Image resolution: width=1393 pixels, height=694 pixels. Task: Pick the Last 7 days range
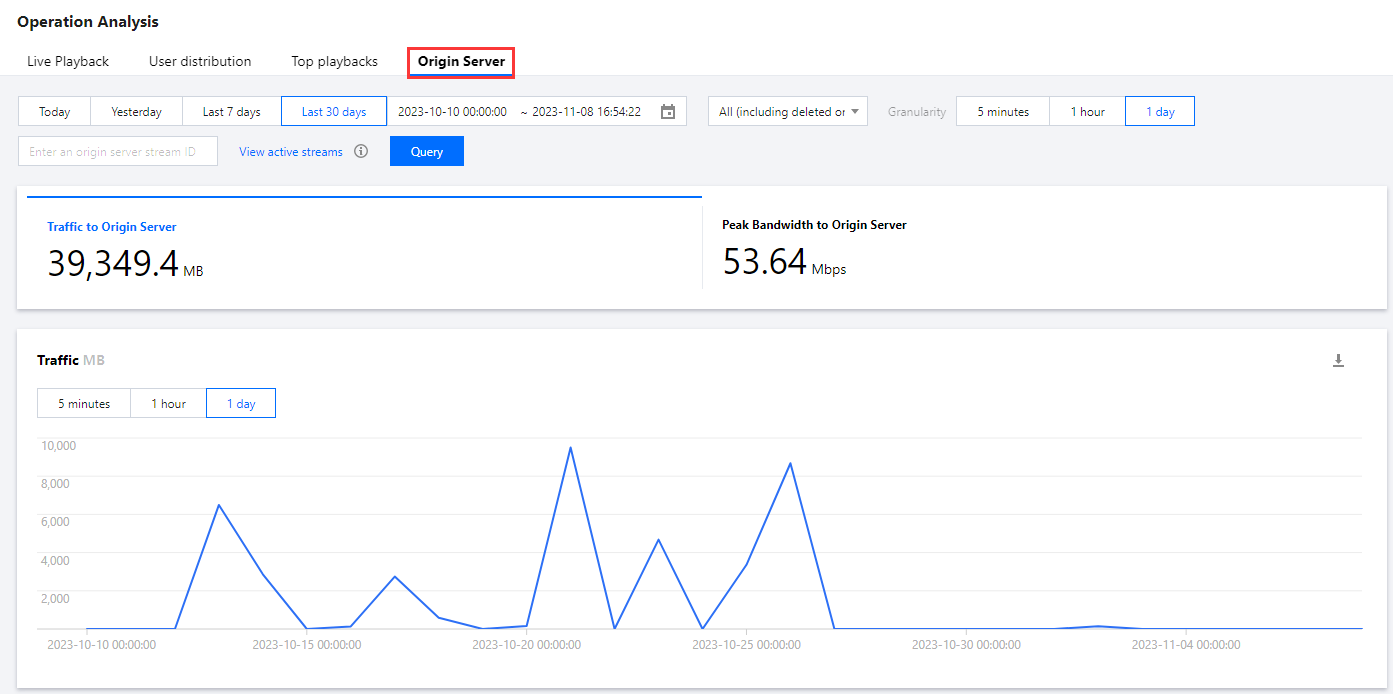click(x=232, y=111)
